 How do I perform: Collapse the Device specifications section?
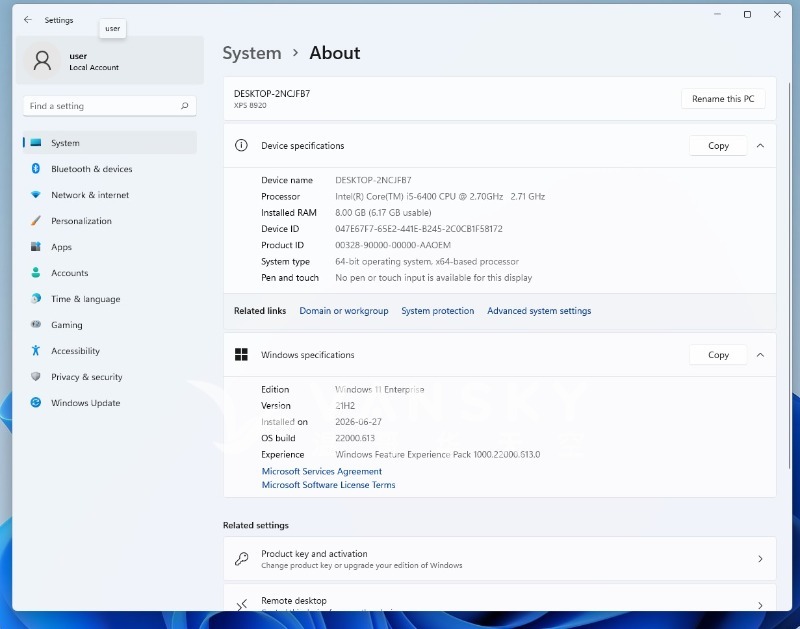point(760,146)
